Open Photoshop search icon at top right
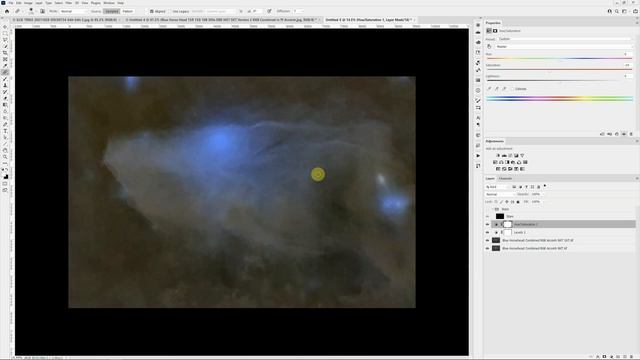 tap(617, 11)
